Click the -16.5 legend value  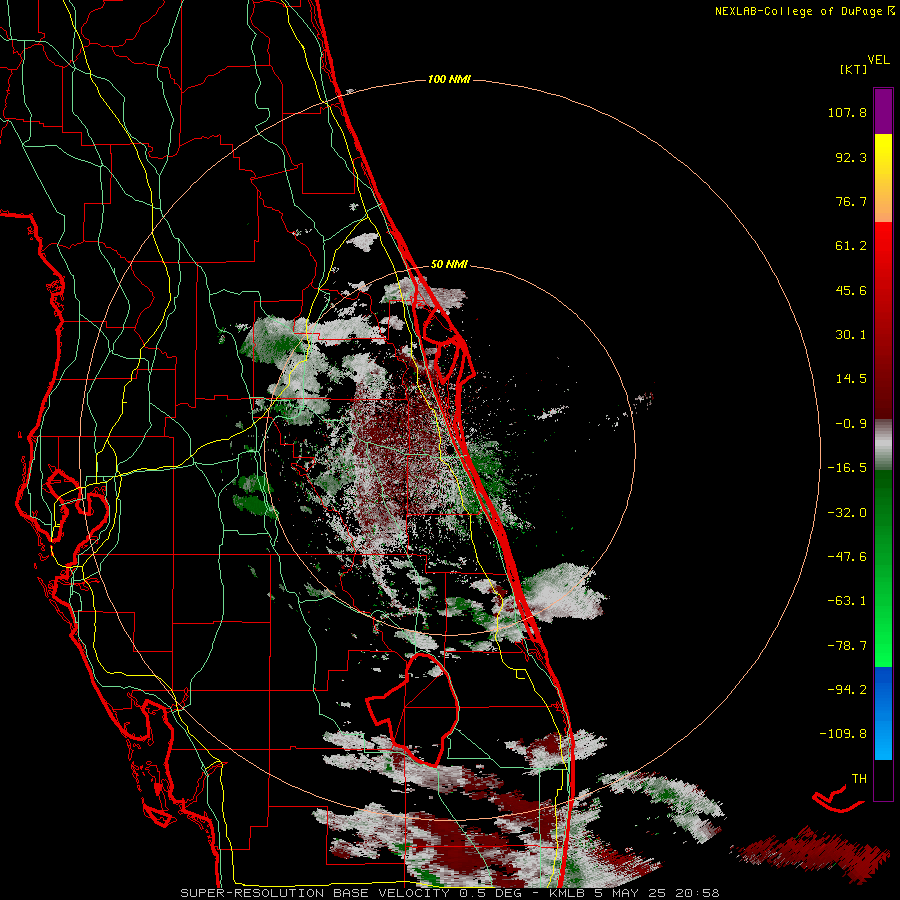click(x=847, y=468)
